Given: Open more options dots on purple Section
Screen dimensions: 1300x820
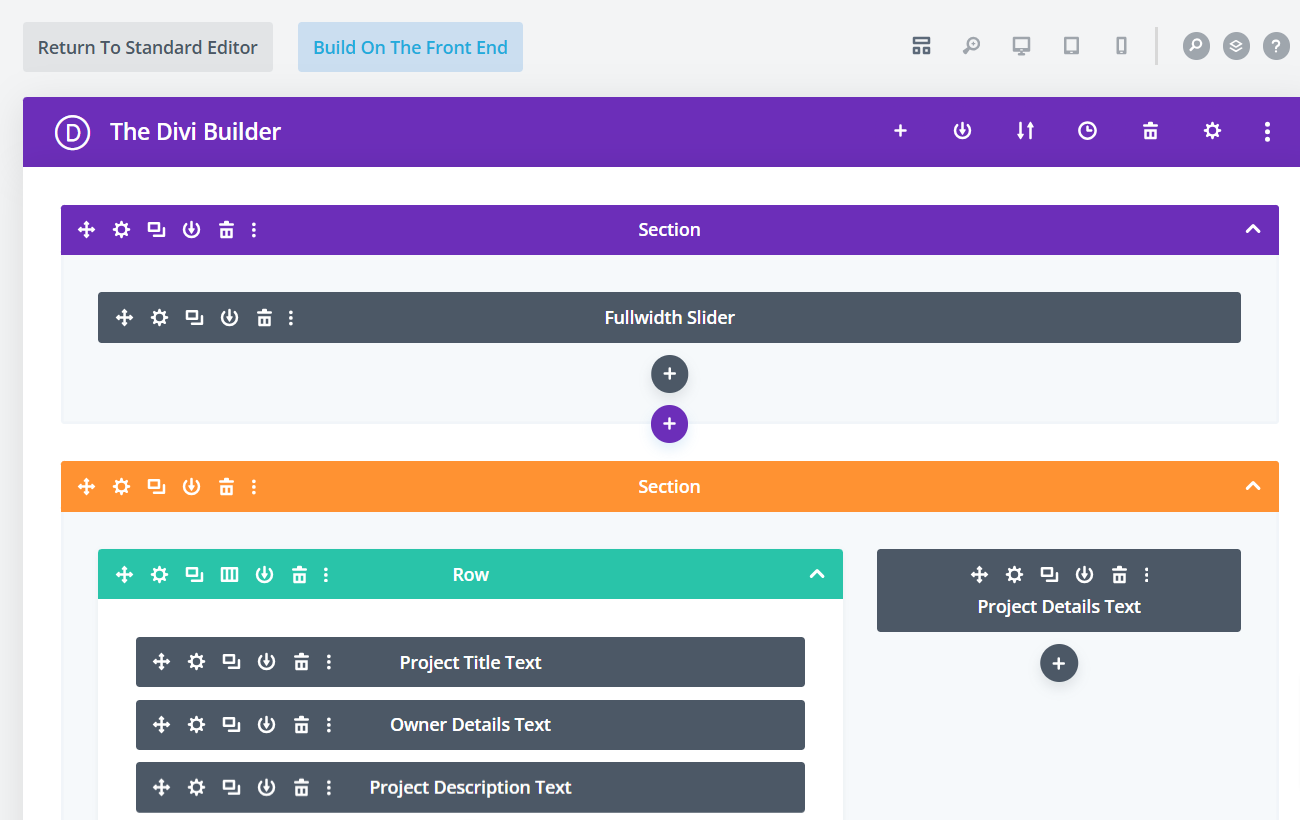Looking at the screenshot, I should (x=254, y=230).
